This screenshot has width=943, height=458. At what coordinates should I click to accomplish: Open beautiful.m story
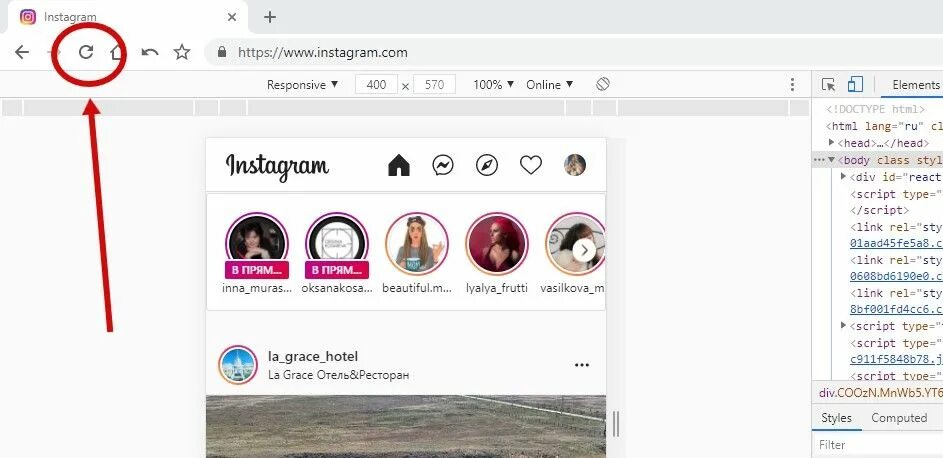click(x=417, y=243)
